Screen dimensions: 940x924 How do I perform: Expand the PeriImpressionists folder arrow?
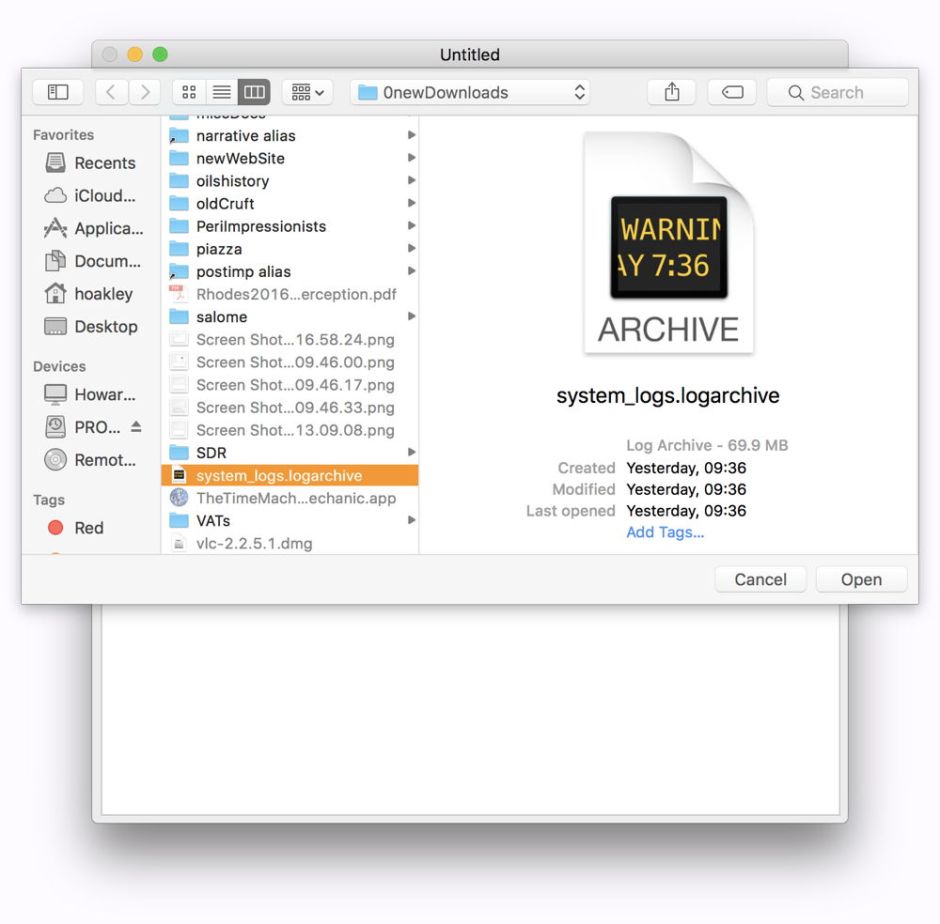click(411, 227)
